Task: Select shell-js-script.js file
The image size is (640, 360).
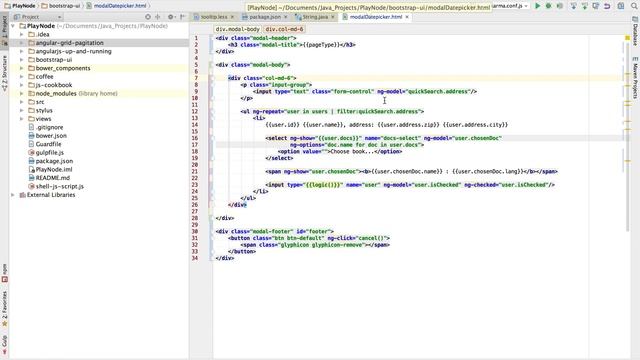Action: [56, 186]
